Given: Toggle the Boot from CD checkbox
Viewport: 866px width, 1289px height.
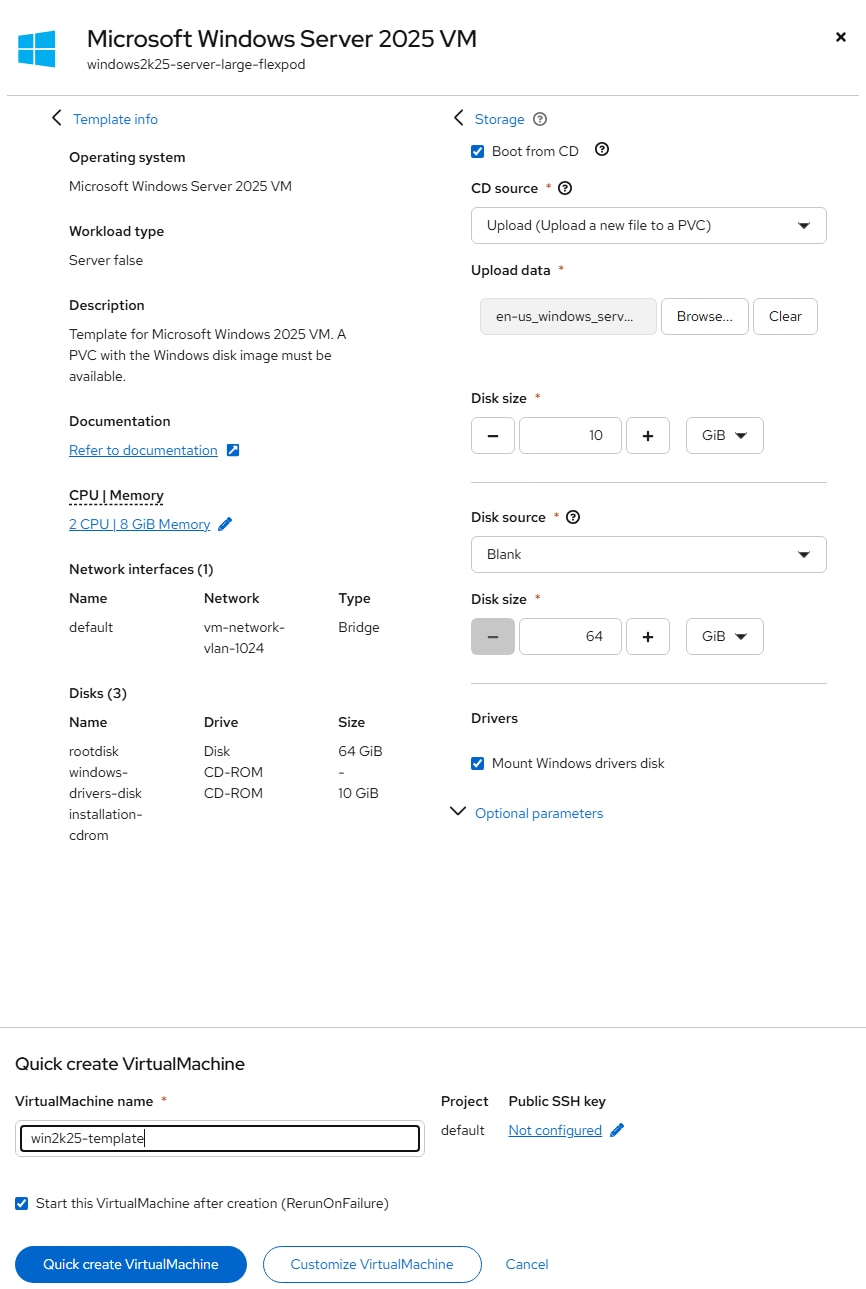Looking at the screenshot, I should click(x=478, y=151).
